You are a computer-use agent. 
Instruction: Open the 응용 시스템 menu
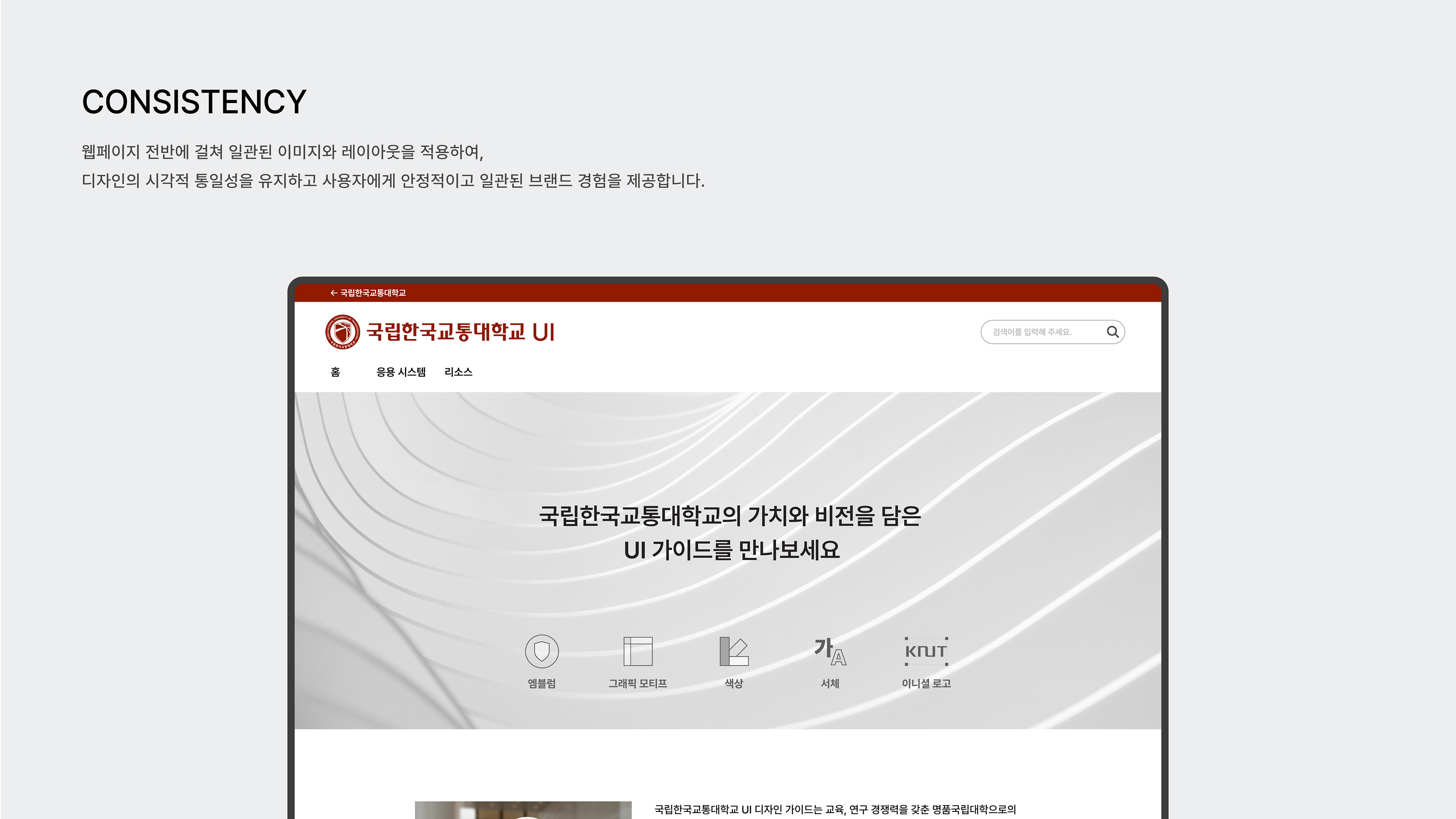pos(401,372)
